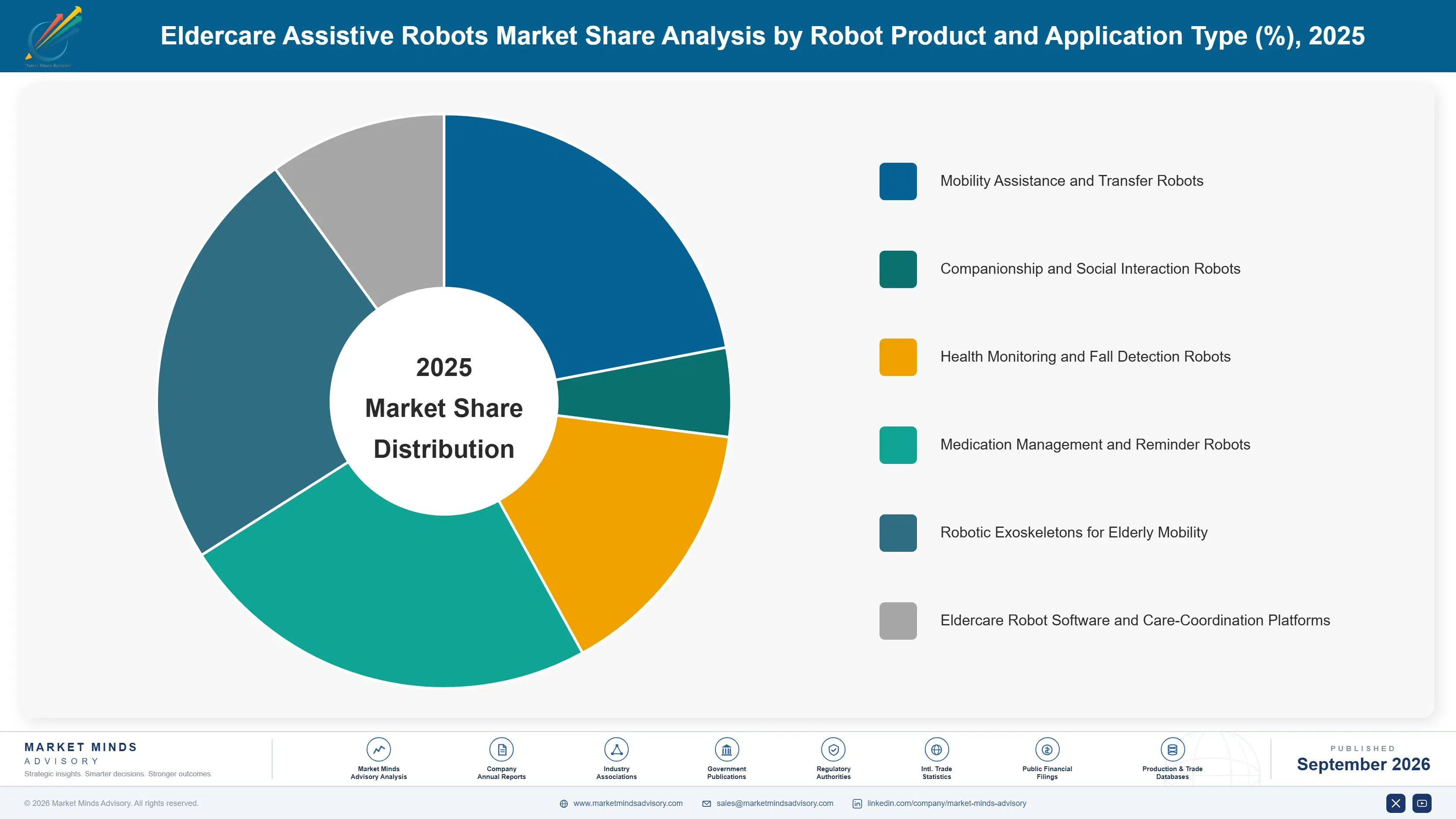
Task: Click the Public Financial Filings icon
Action: point(1047,749)
